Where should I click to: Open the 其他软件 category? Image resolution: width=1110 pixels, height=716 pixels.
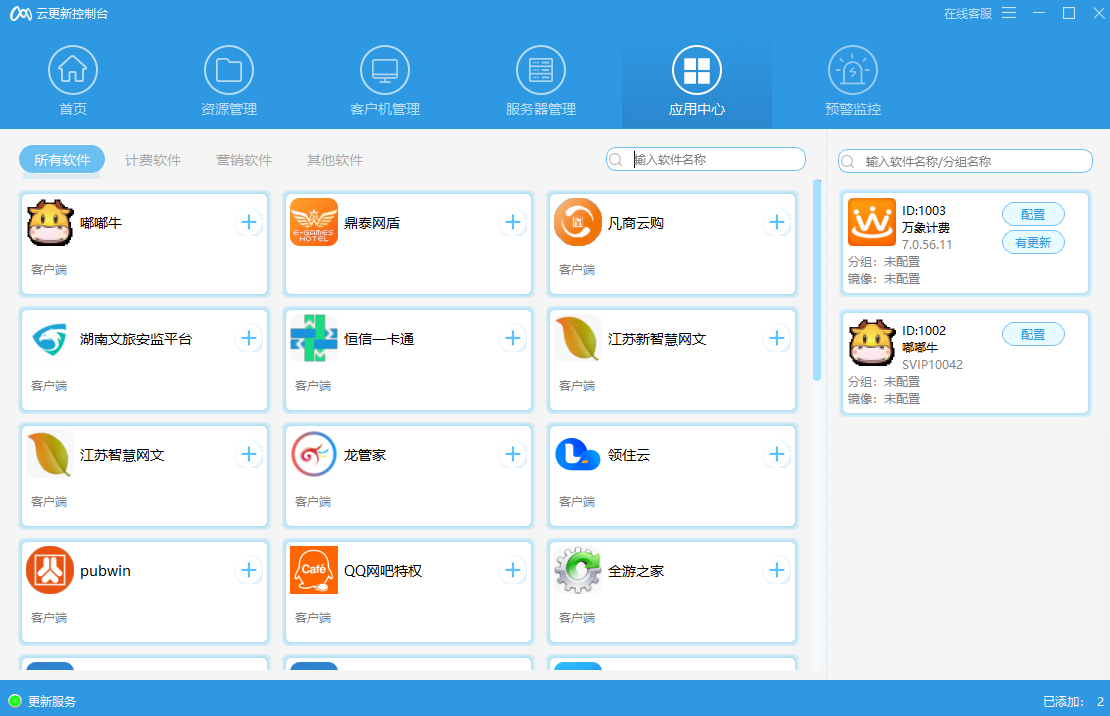pyautogui.click(x=332, y=158)
